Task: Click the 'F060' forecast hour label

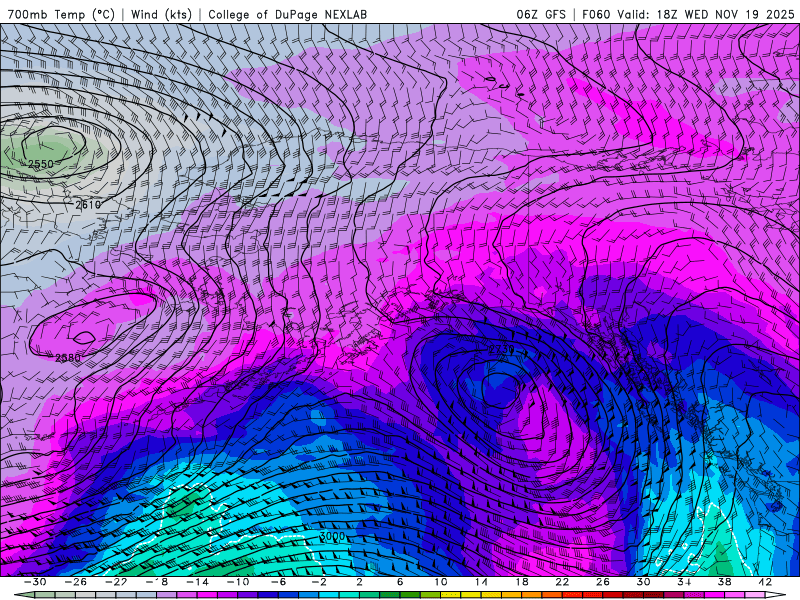Action: pos(596,15)
